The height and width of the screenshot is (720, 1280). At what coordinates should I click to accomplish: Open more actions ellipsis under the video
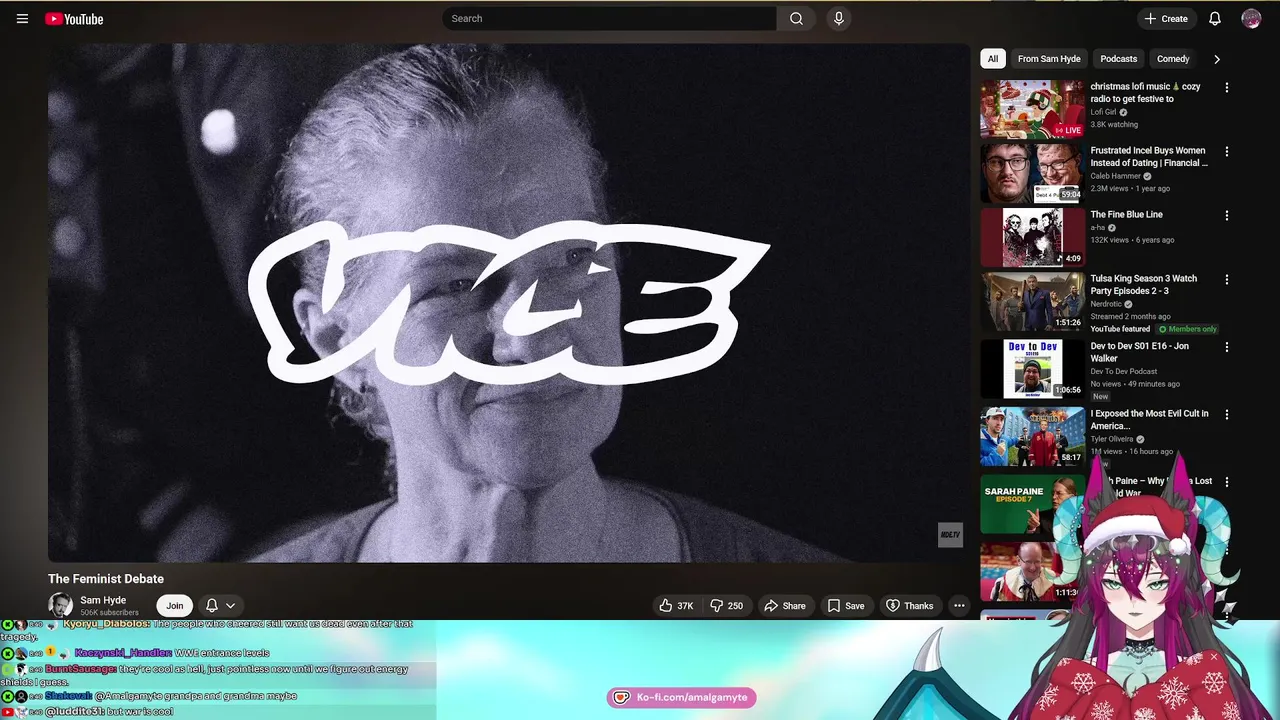click(959, 605)
